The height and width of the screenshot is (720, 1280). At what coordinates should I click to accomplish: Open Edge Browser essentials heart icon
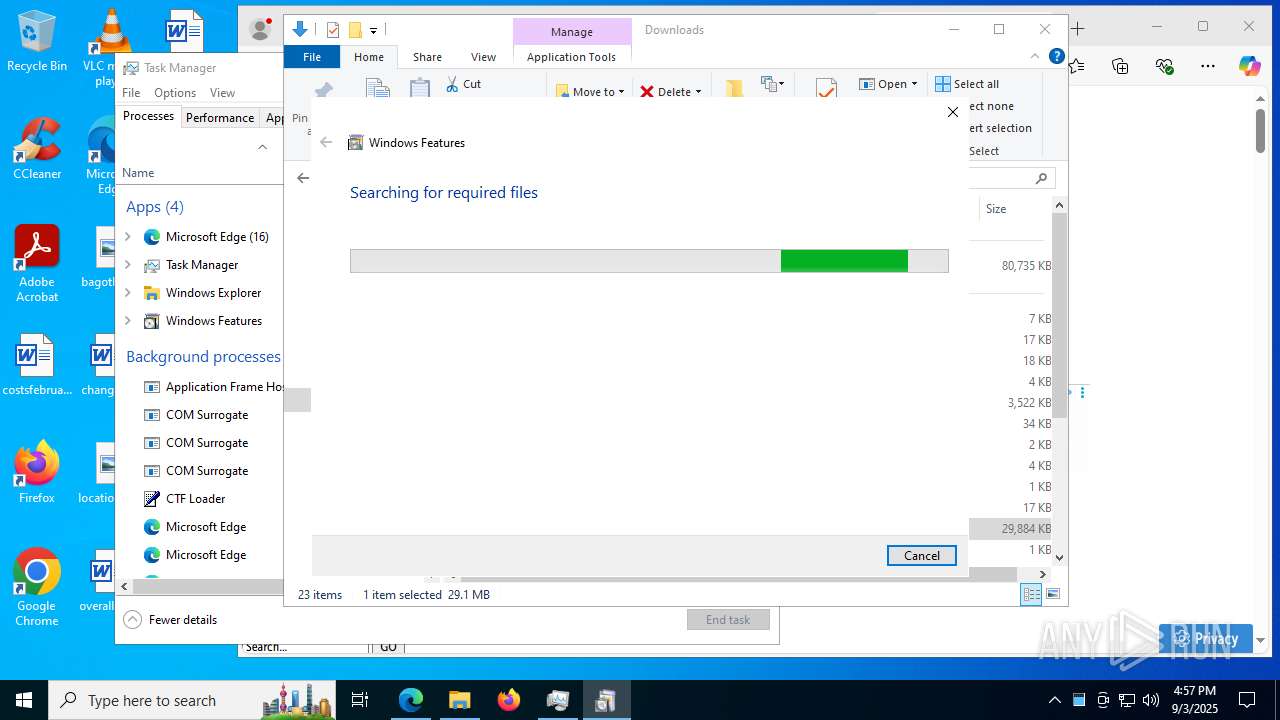click(1164, 66)
